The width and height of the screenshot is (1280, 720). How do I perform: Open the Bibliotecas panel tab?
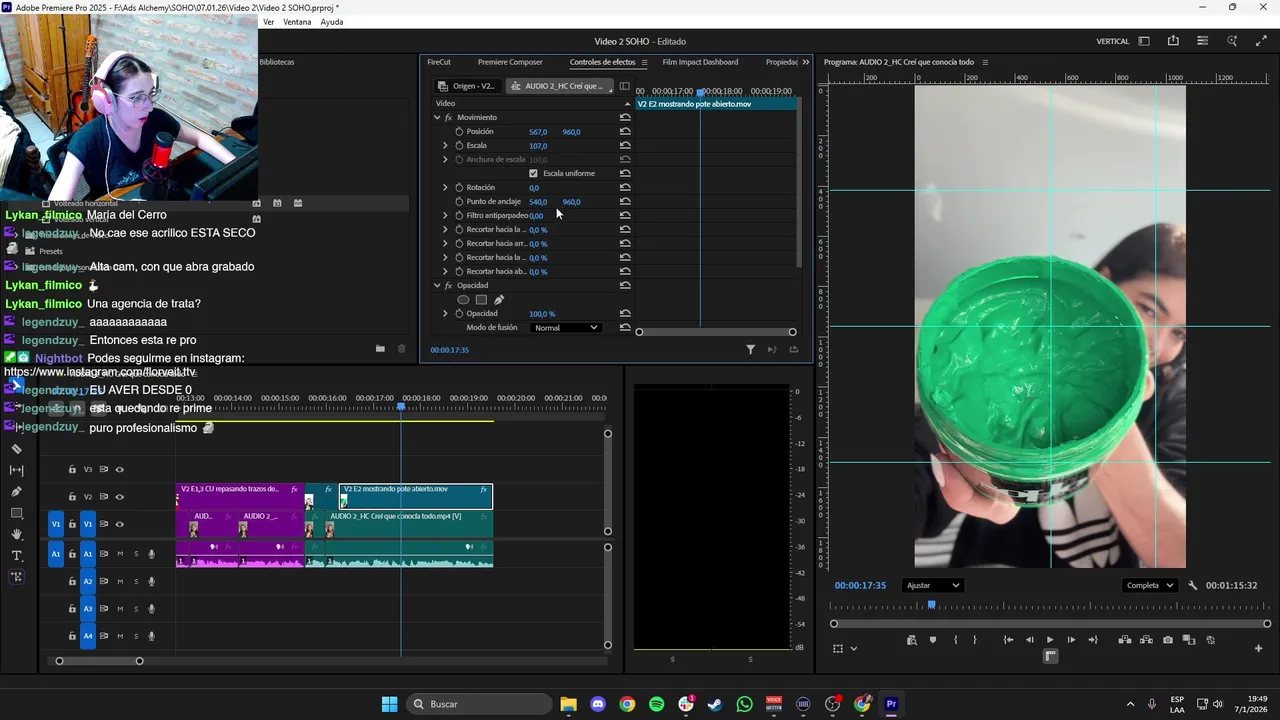click(x=277, y=62)
